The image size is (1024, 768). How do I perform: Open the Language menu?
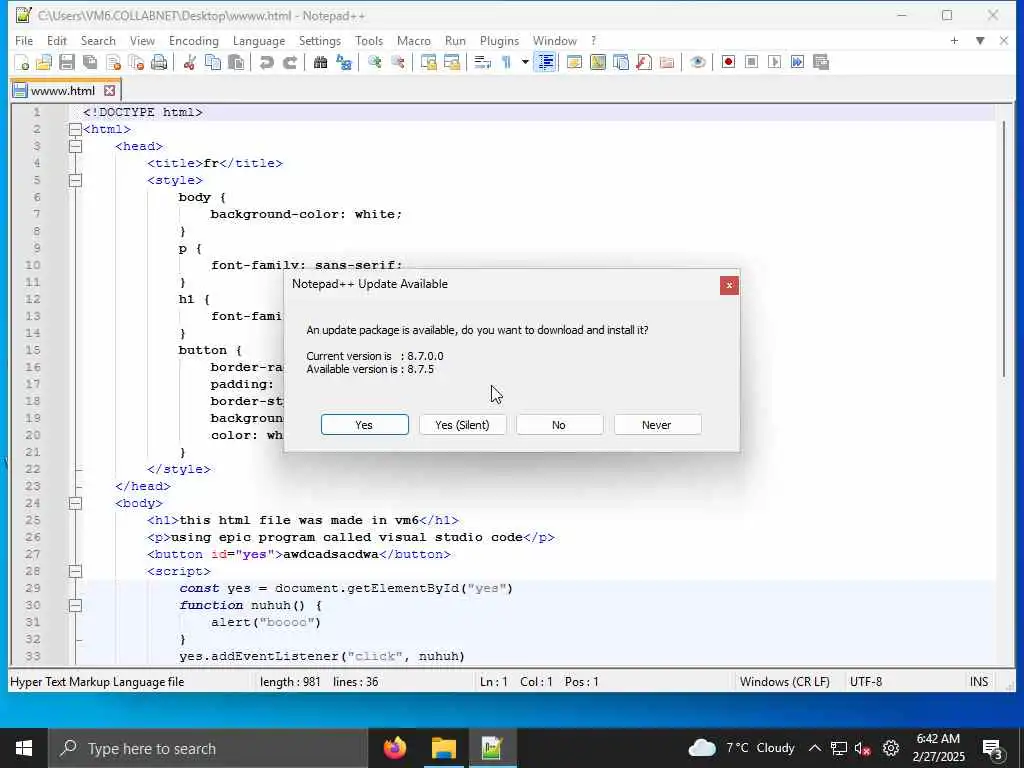pyautogui.click(x=259, y=40)
